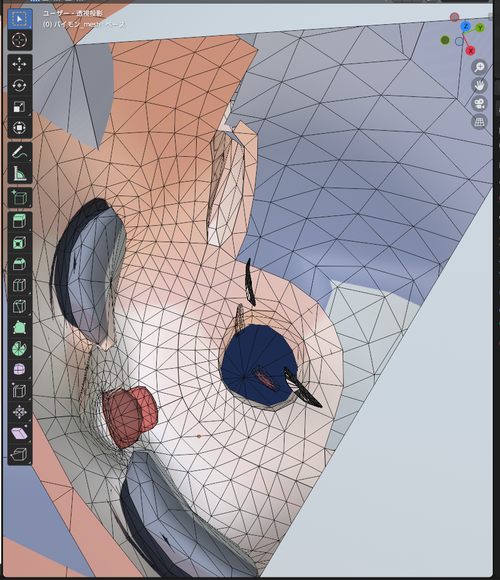Snap view to green Y axis

tap(480, 28)
